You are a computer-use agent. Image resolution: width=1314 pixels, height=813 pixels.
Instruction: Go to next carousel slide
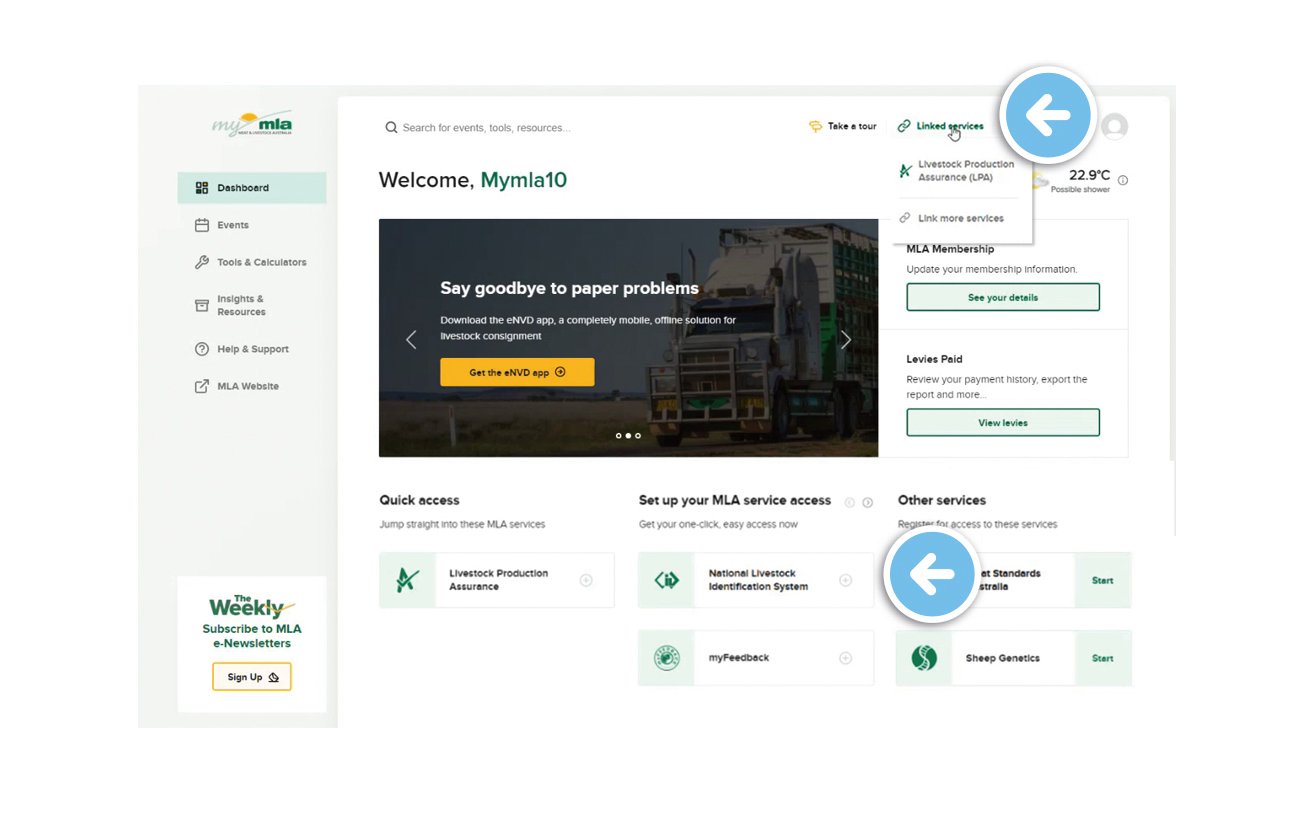click(846, 340)
